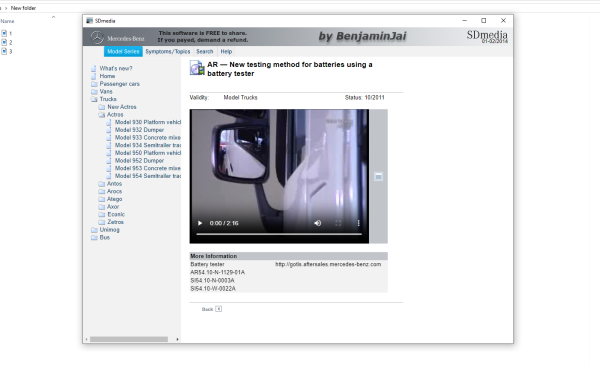600x366 pixels.
Task: Play the battery tester video
Action: click(x=200, y=223)
